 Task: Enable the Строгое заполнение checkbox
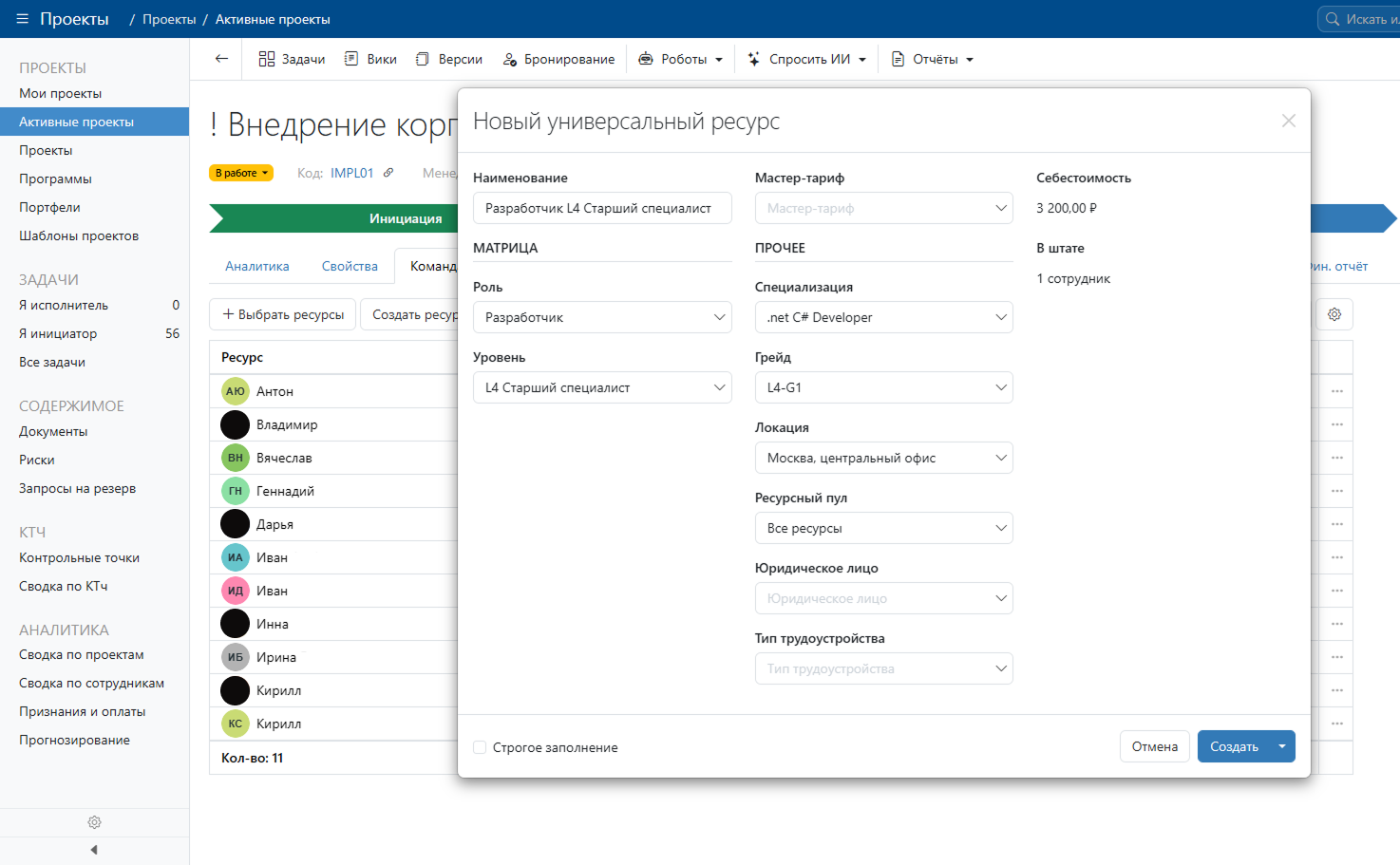[480, 747]
